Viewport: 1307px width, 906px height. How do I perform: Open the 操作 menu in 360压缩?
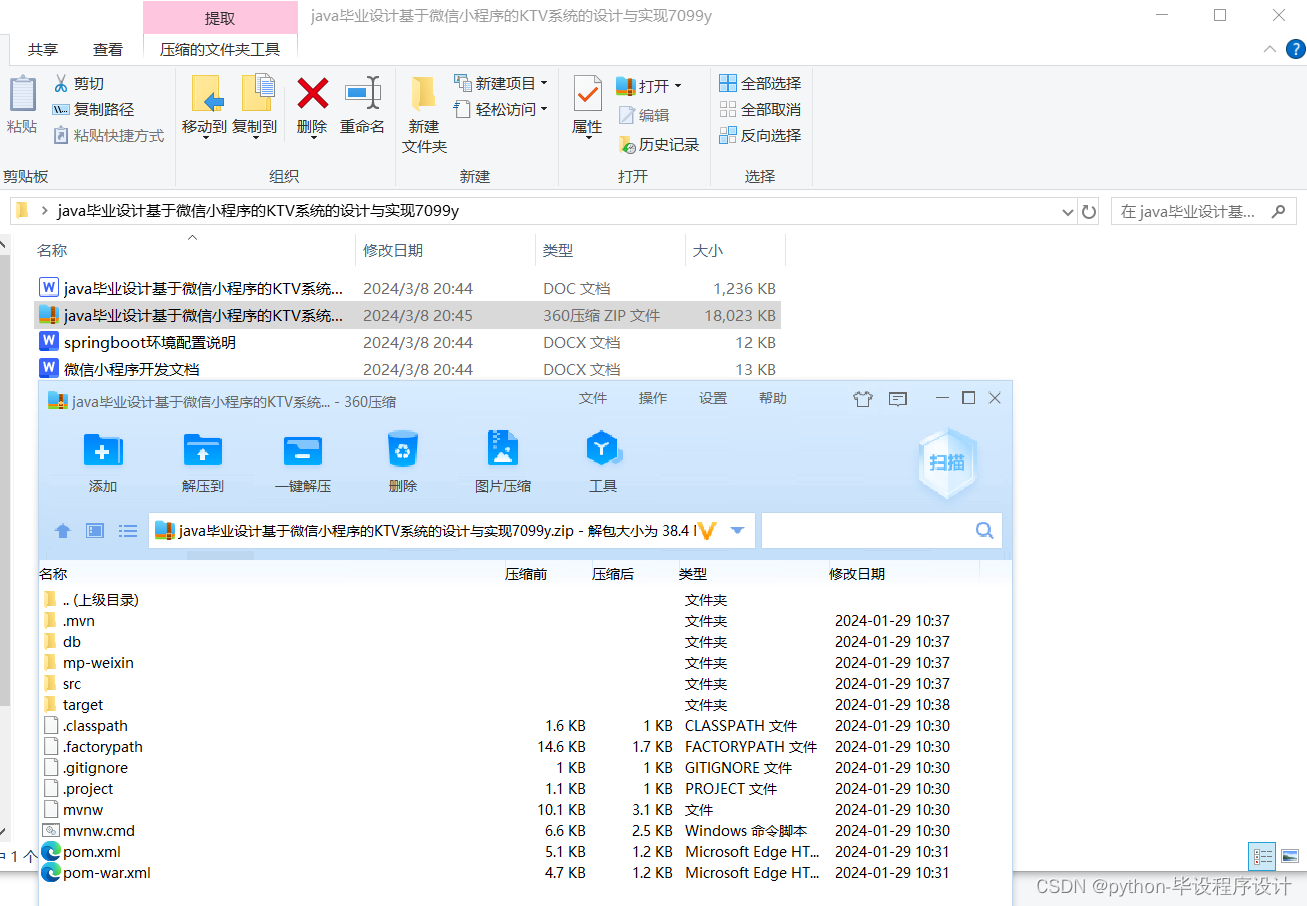tap(653, 398)
